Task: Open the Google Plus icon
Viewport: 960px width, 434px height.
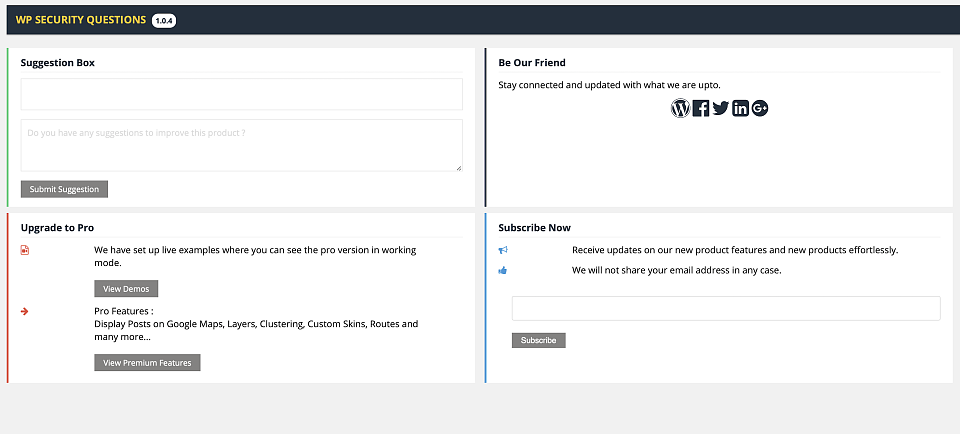Action: 760,108
